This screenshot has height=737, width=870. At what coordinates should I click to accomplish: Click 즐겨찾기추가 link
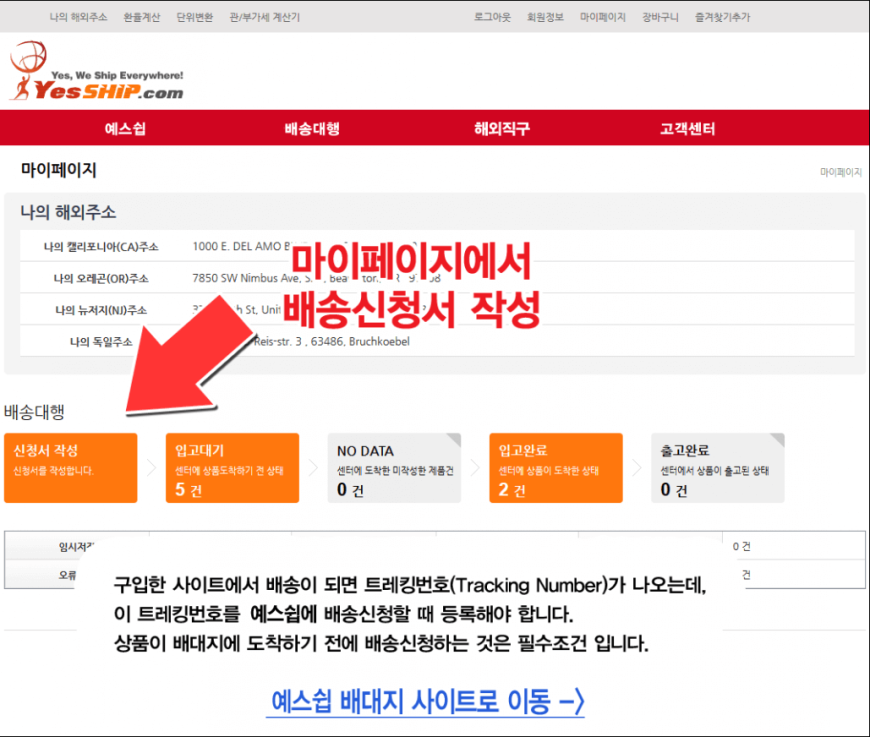click(x=722, y=17)
